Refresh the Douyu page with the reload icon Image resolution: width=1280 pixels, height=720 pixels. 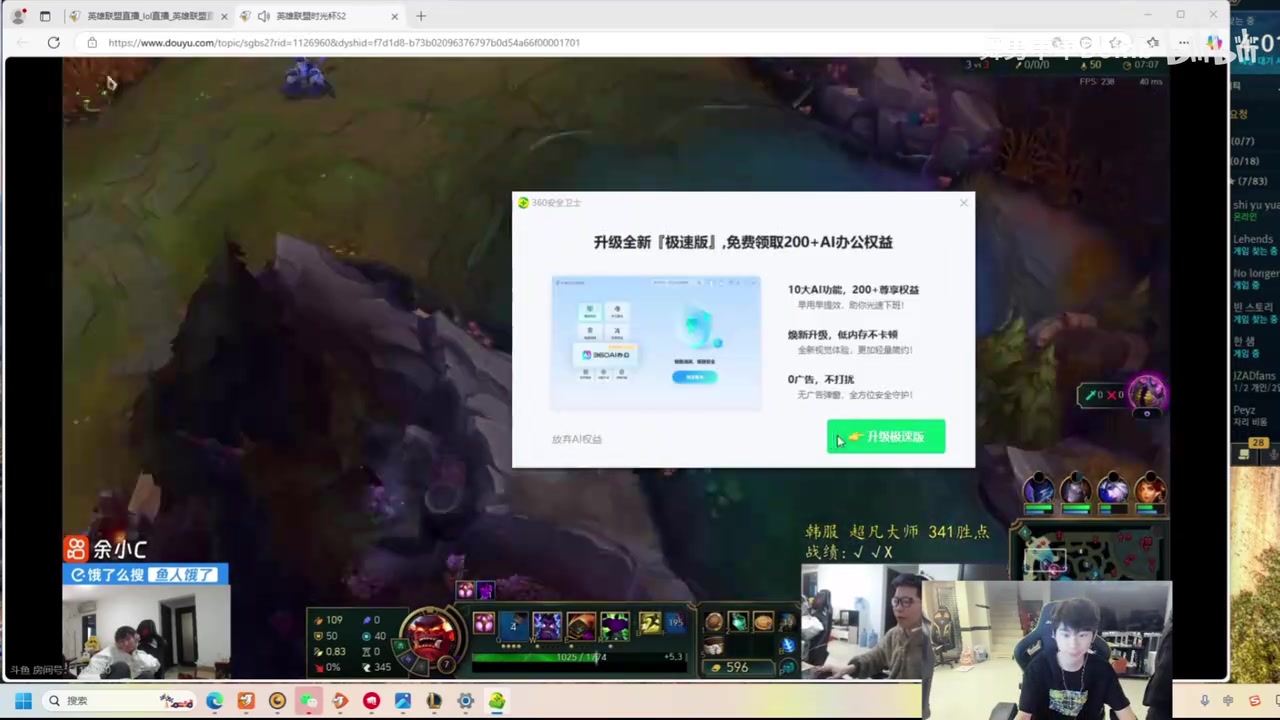53,42
